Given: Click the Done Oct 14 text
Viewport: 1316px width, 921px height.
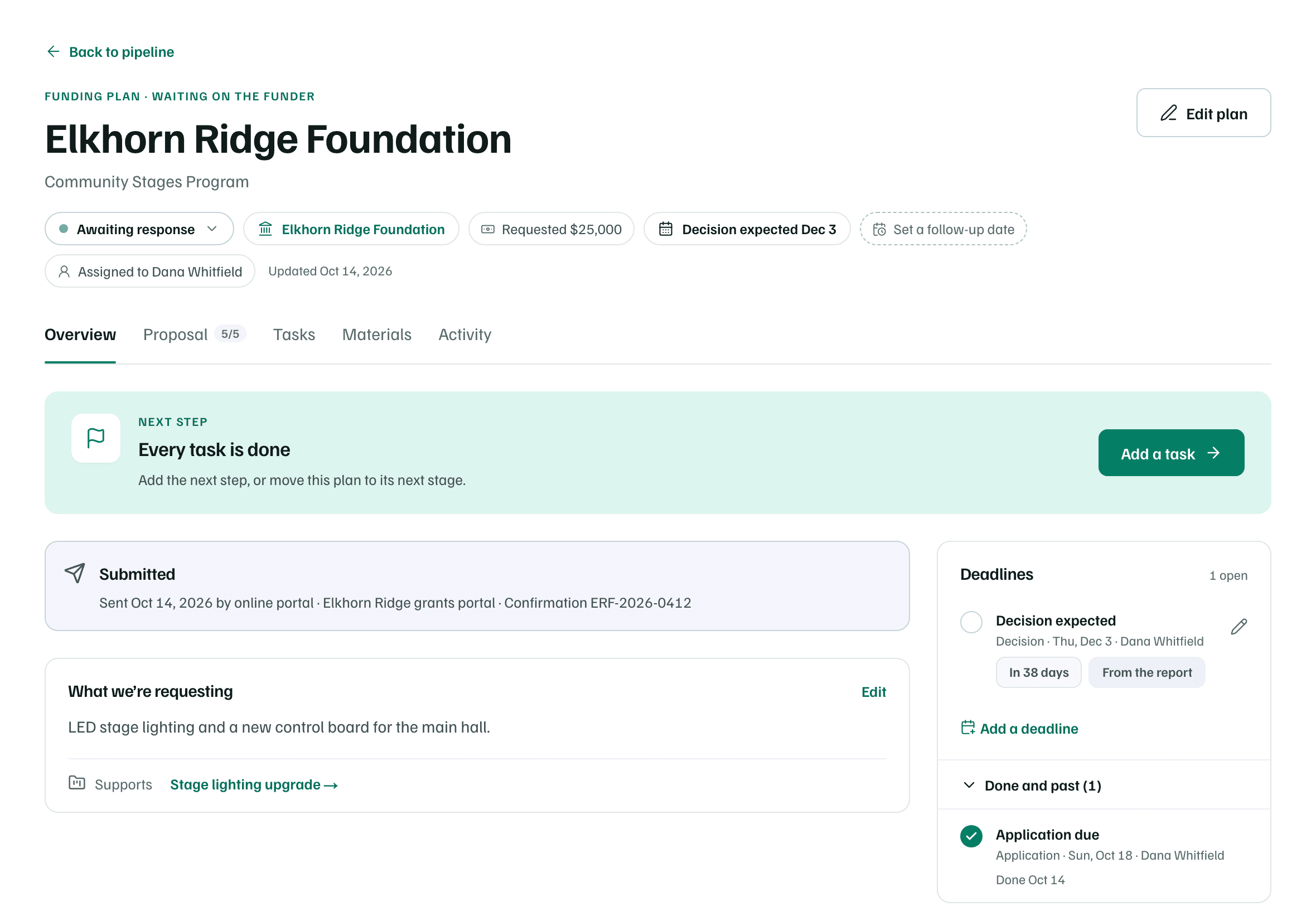Looking at the screenshot, I should [1030, 880].
